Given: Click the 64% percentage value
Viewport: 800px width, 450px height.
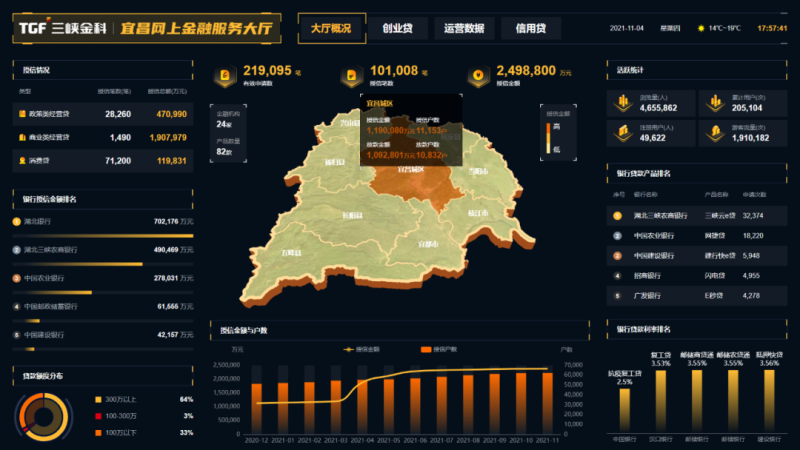Looking at the screenshot, I should (x=186, y=399).
